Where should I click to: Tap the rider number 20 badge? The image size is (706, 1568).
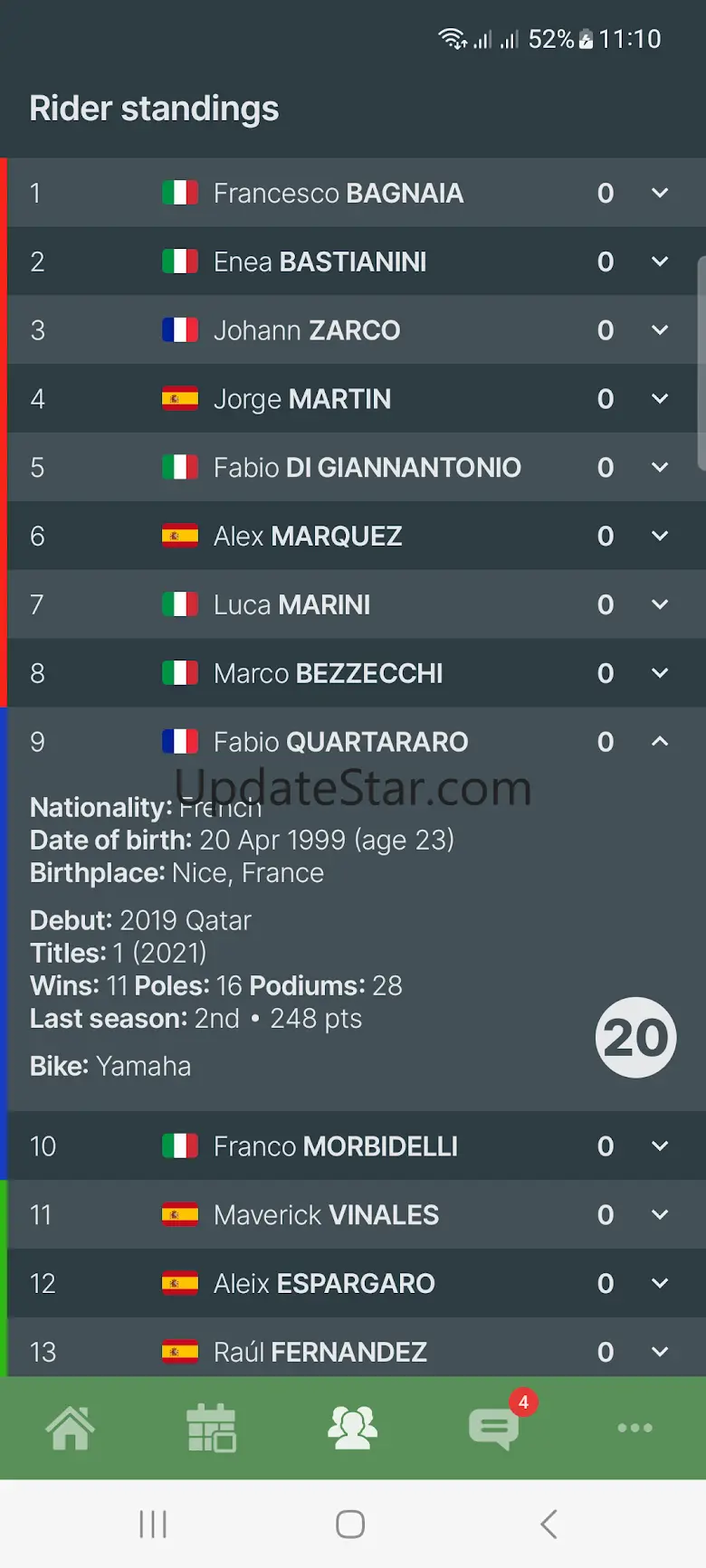635,1037
